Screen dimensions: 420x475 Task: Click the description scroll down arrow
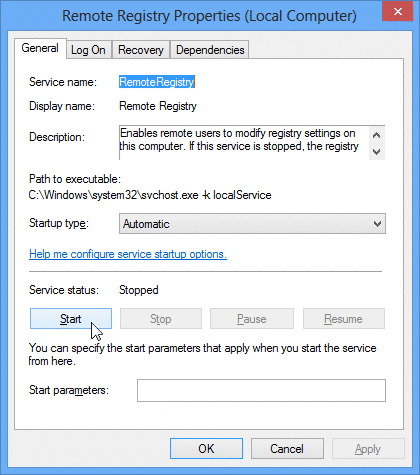(377, 152)
